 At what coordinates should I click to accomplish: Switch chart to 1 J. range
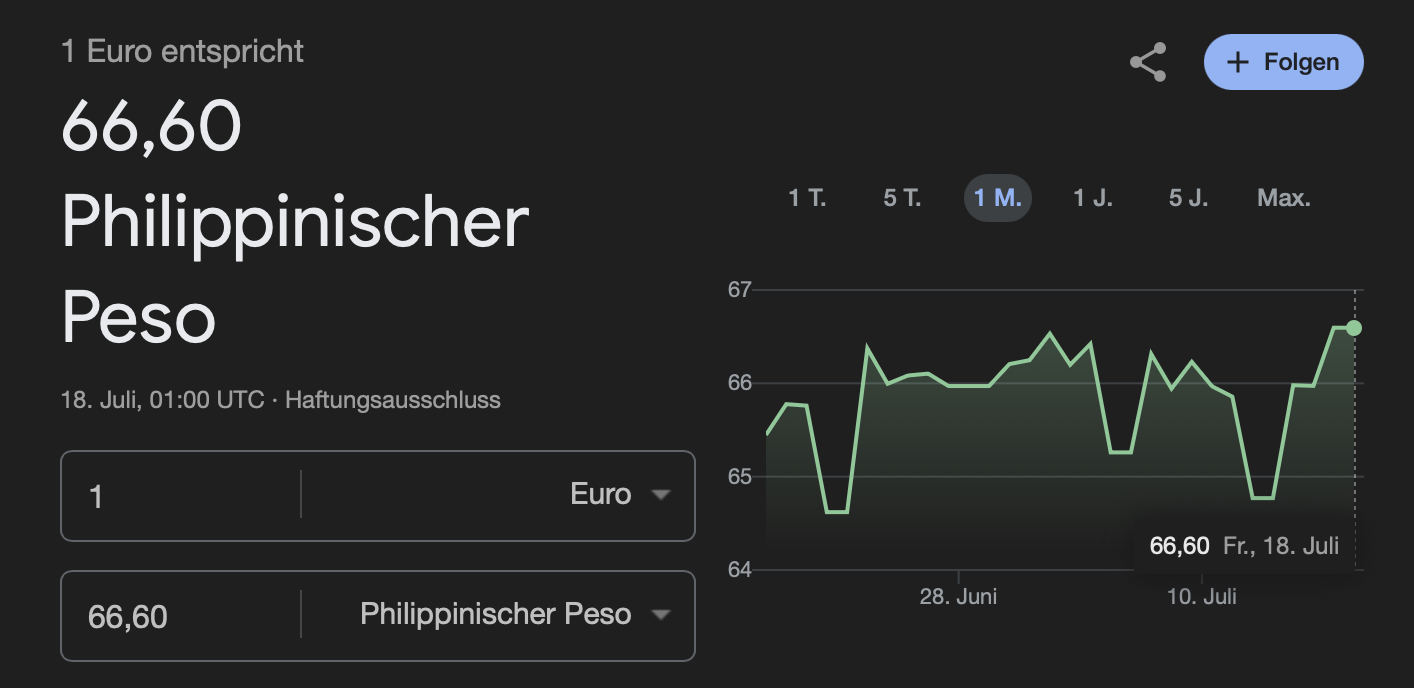[1093, 198]
